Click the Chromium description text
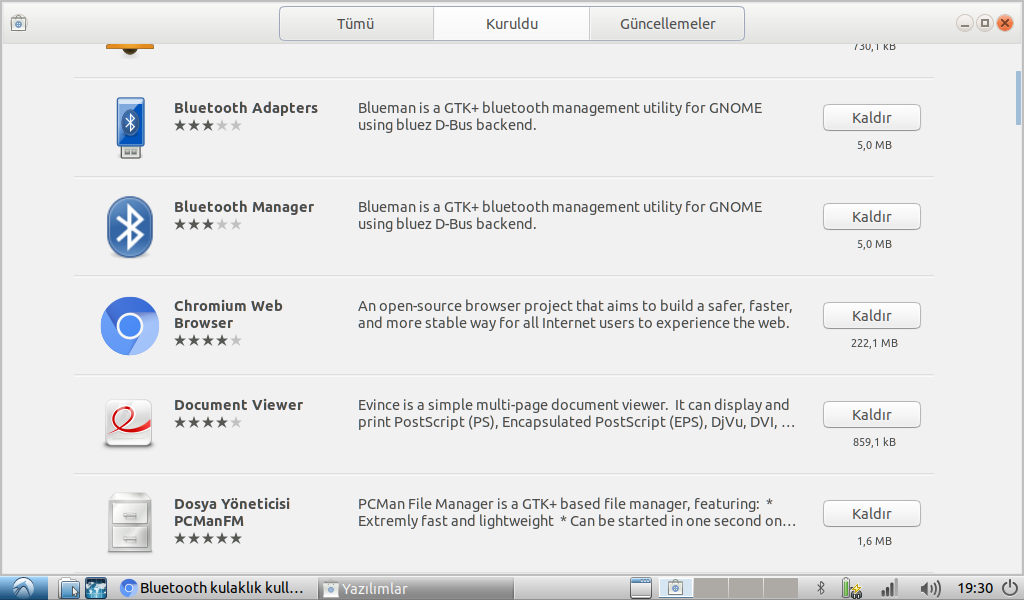 click(575, 314)
